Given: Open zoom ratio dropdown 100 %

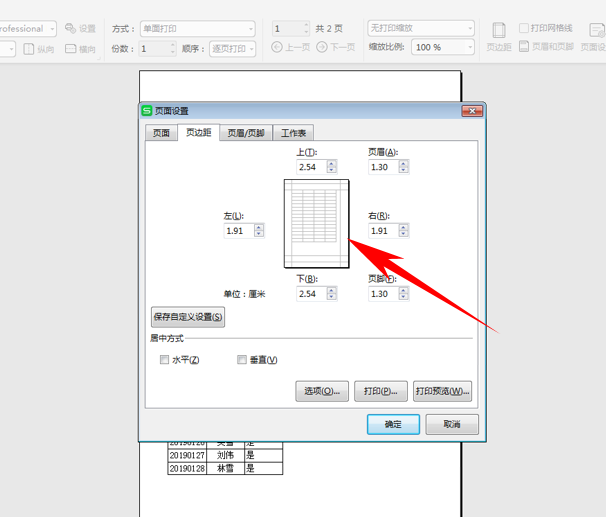Looking at the screenshot, I should tap(470, 47).
